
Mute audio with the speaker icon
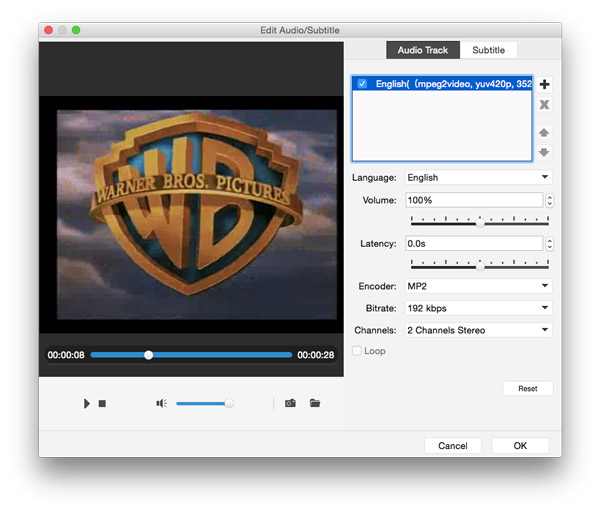(x=161, y=404)
